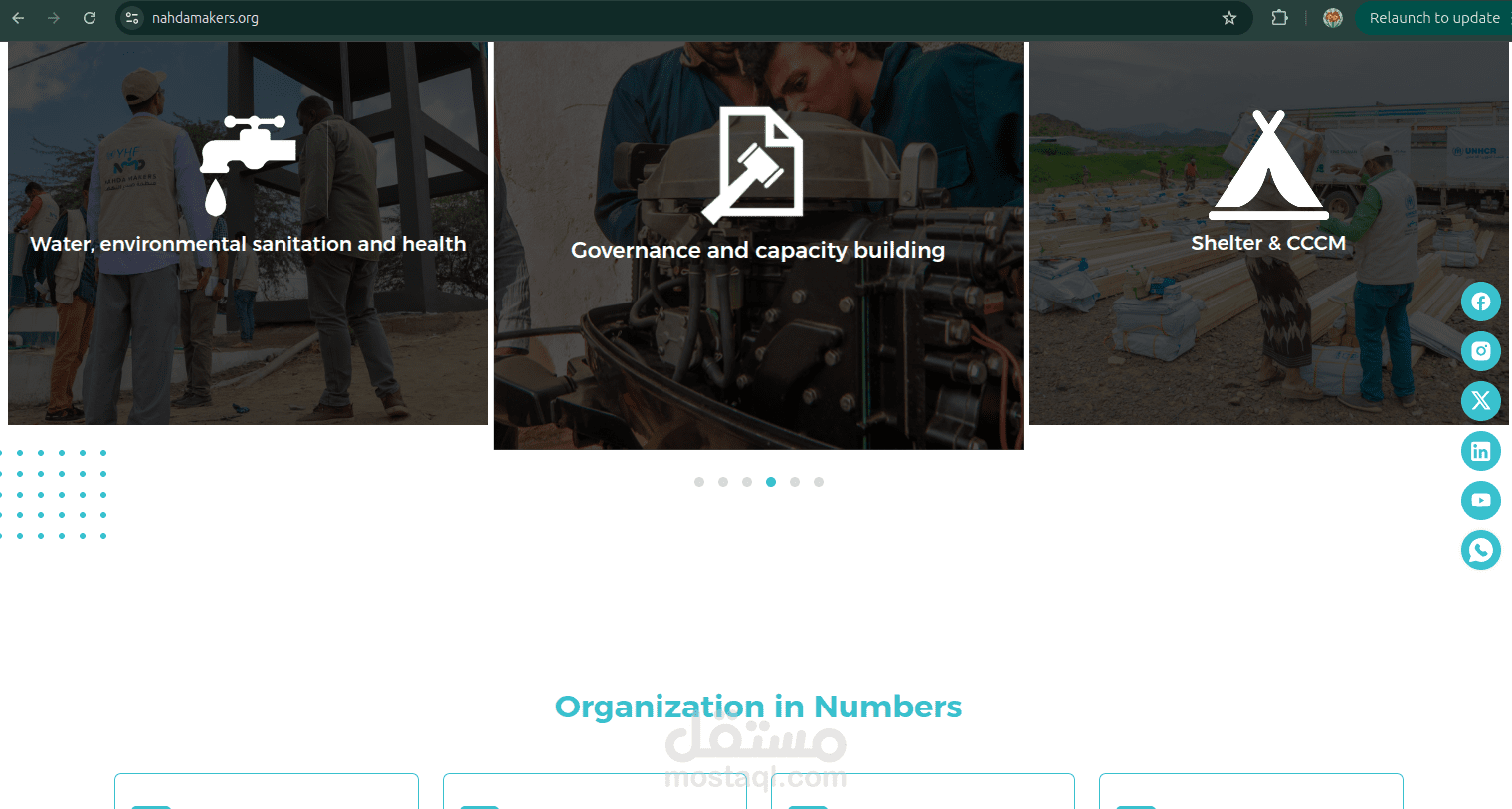Open the WhatsApp chat icon

(x=1481, y=550)
